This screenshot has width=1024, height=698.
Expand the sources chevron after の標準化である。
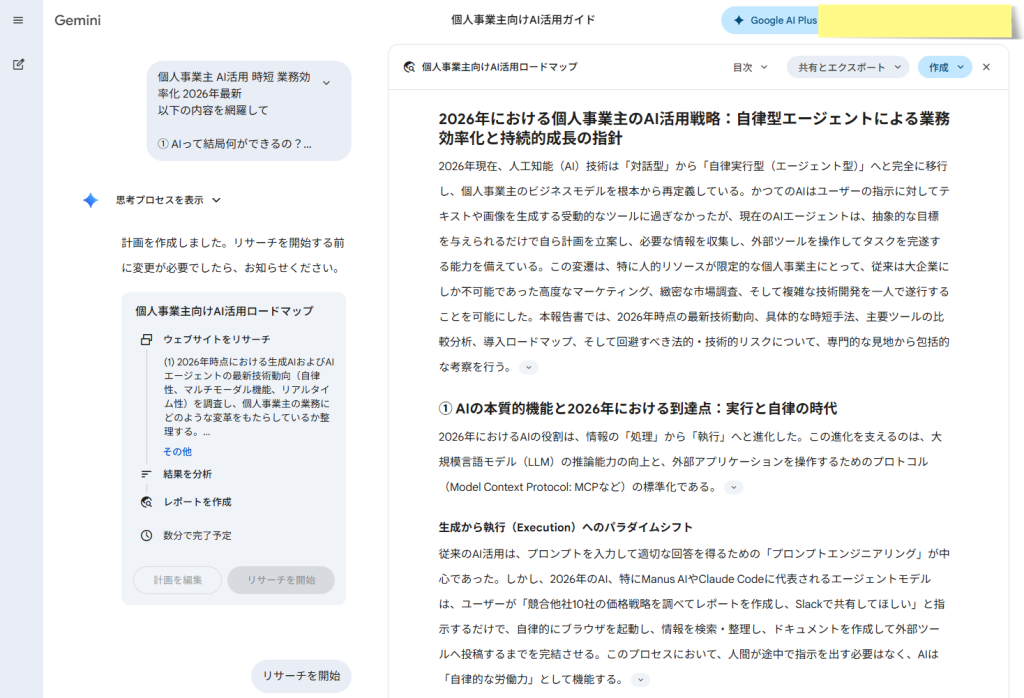734,487
